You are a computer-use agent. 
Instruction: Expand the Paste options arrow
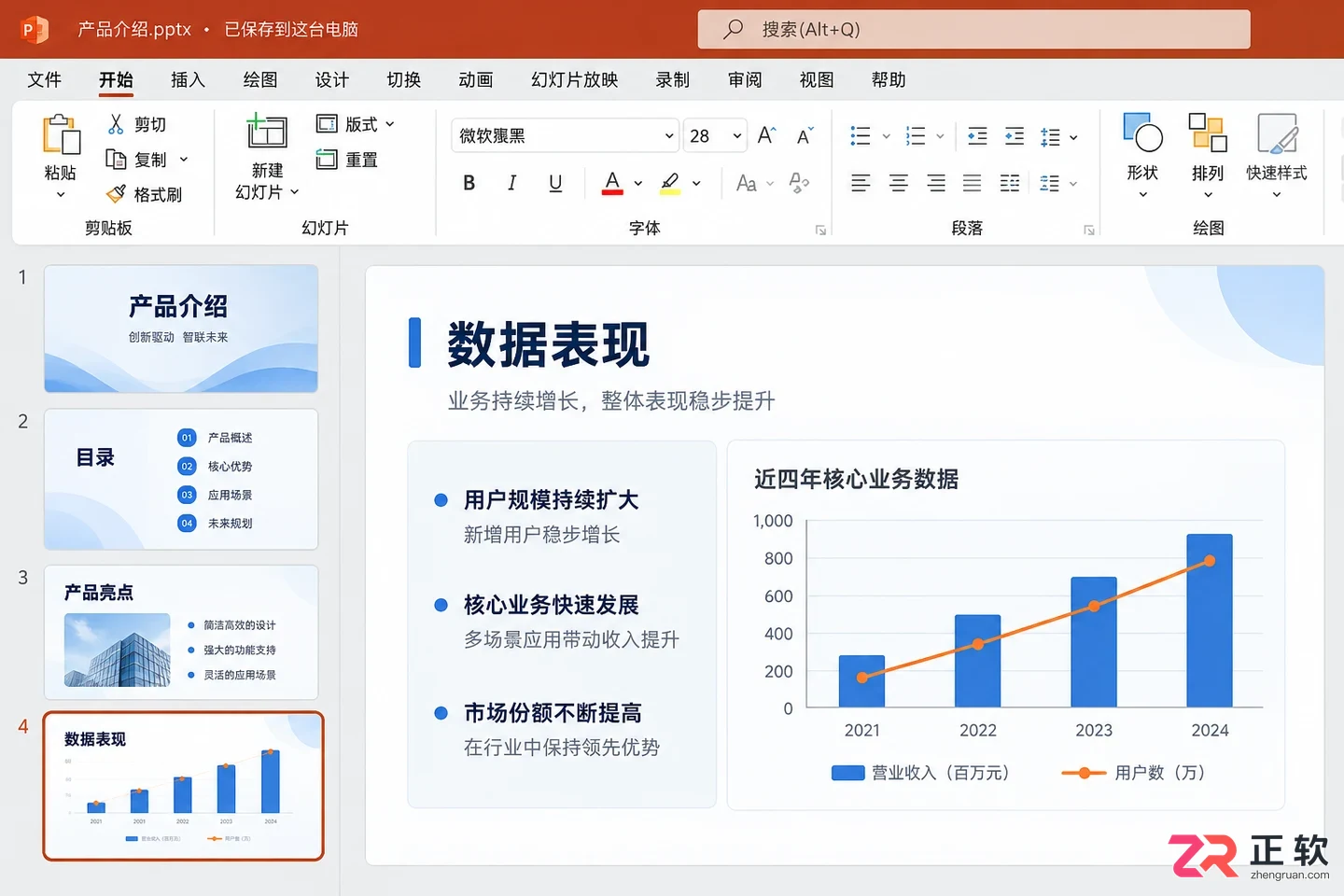[x=61, y=195]
